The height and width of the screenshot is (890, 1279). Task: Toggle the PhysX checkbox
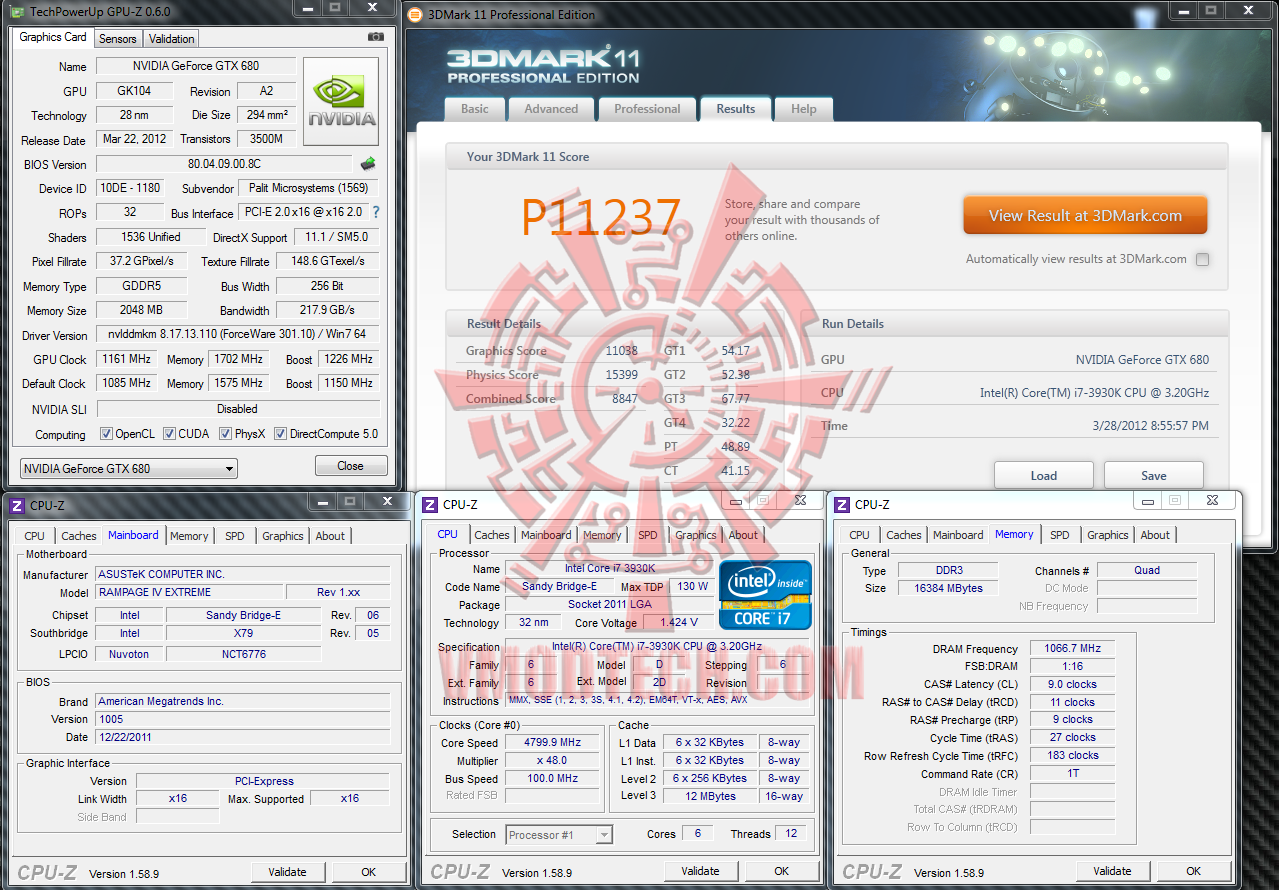click(226, 434)
